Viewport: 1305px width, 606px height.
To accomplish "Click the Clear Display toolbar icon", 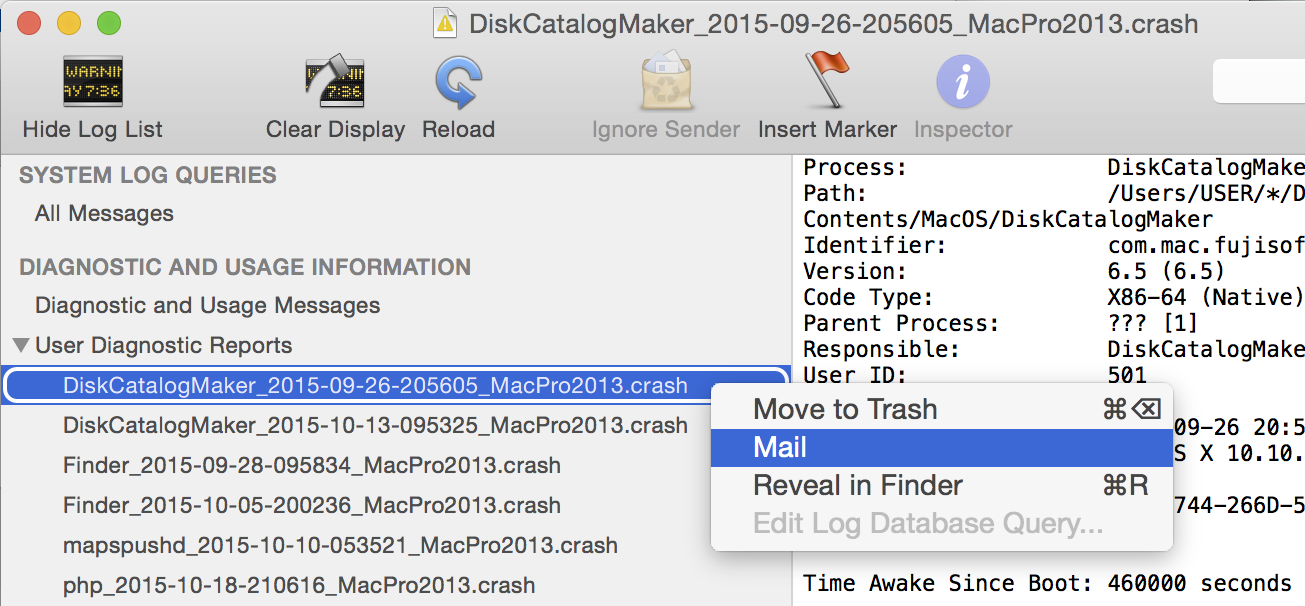I will 334,82.
